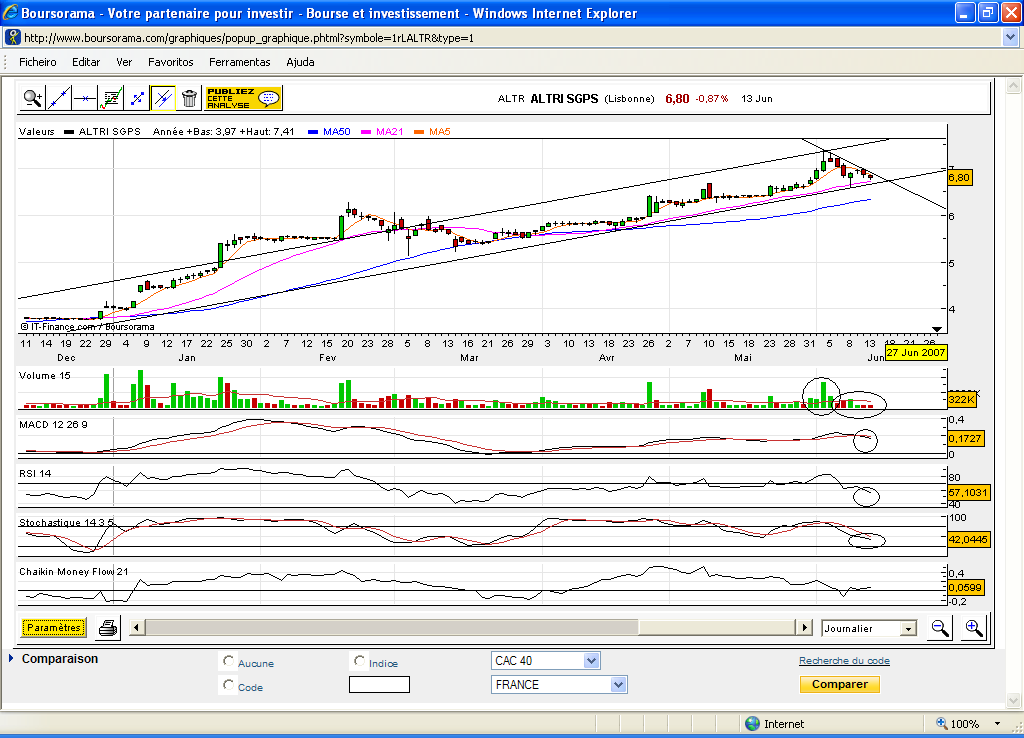
Task: Click the printer icon
Action: tap(108, 628)
